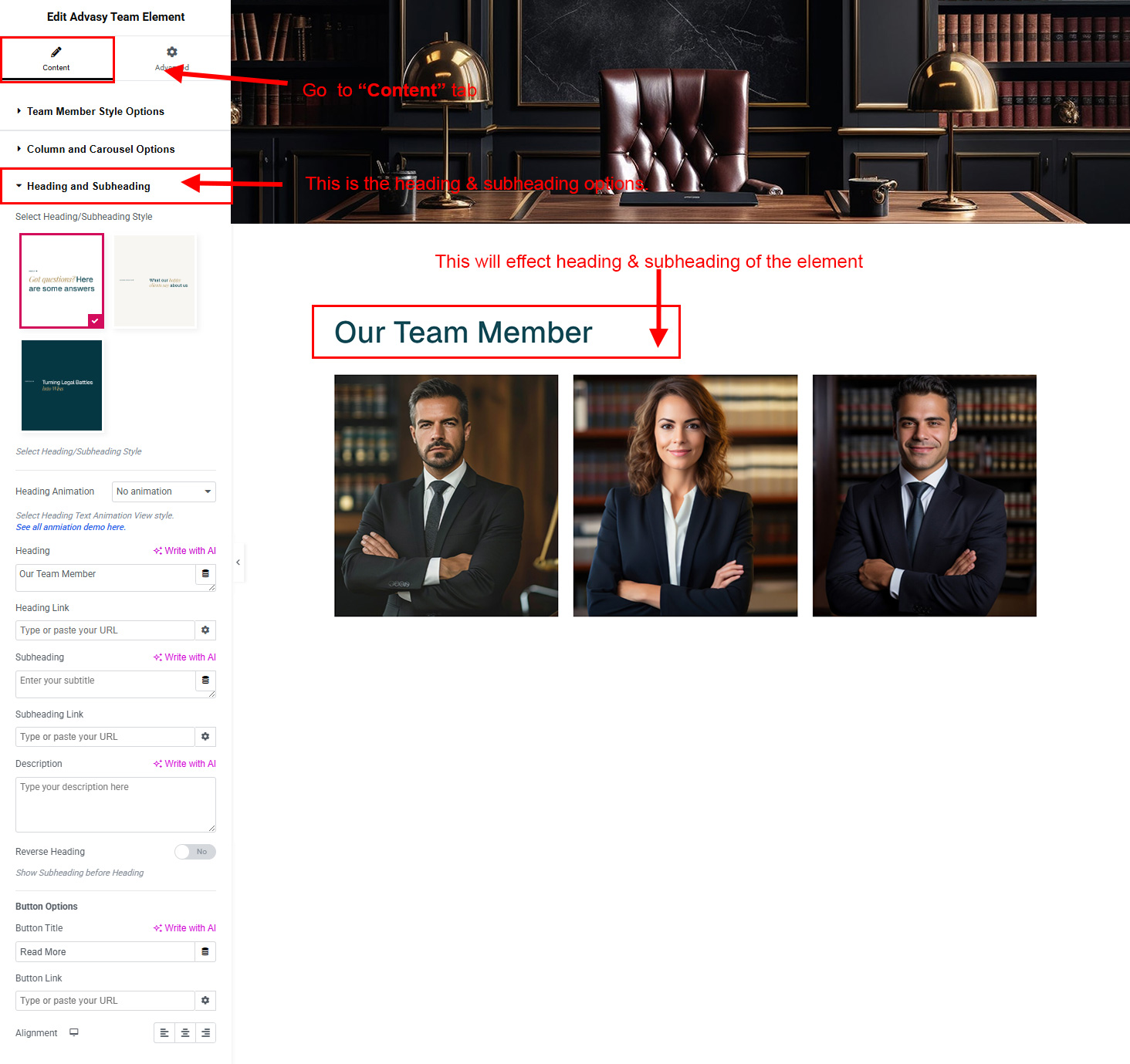Open Subheading Link settings gear icon
This screenshot has width=1130, height=1064.
pos(205,737)
